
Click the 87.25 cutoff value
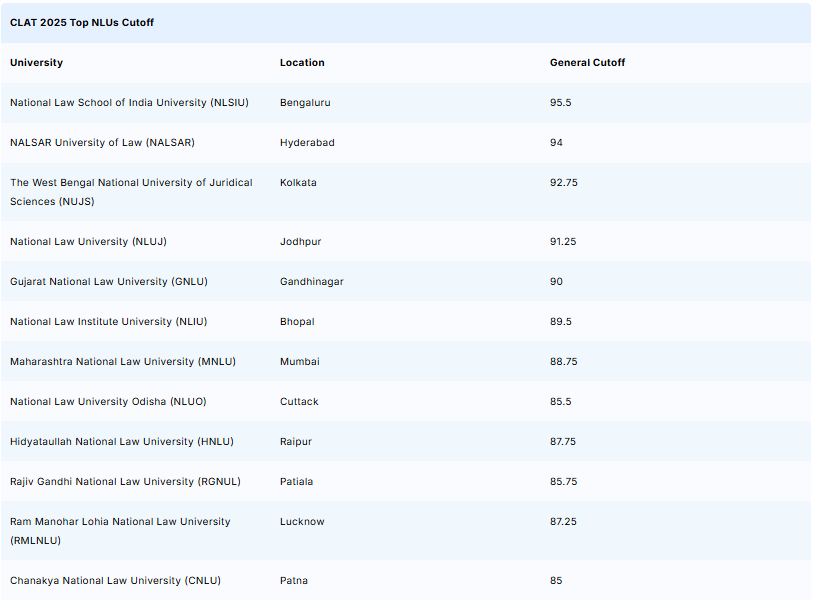[x=563, y=522]
